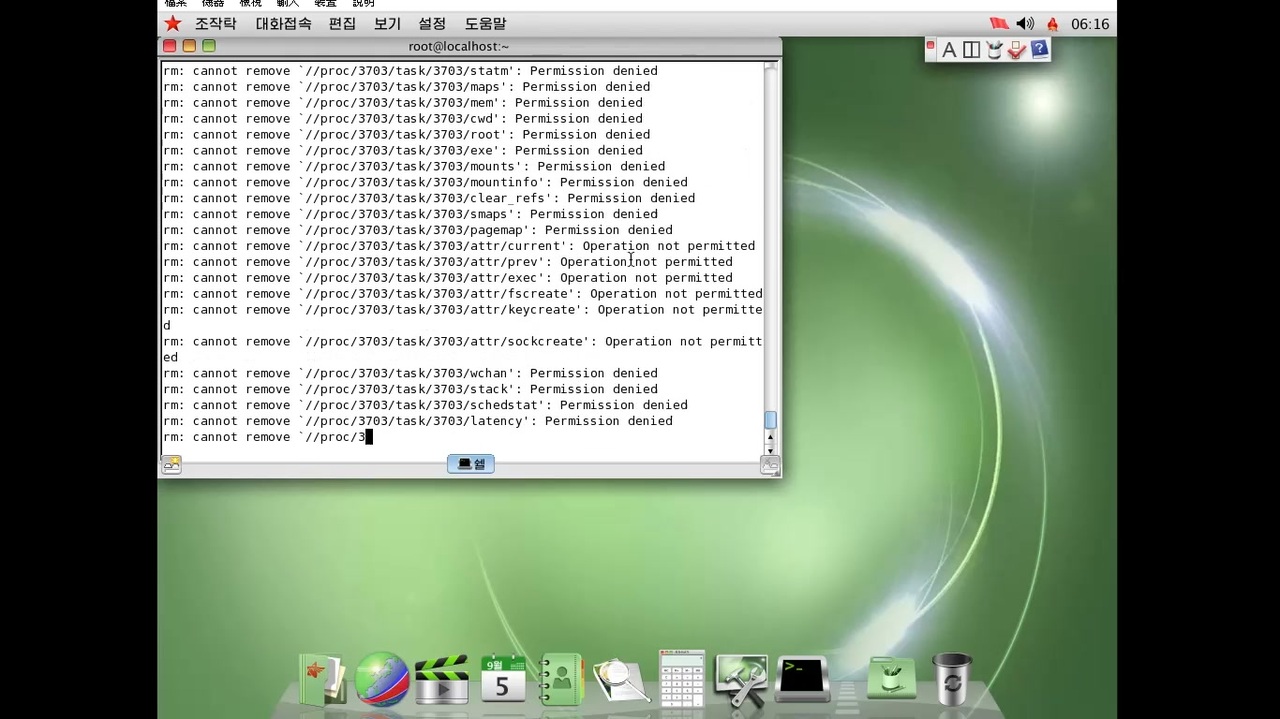
Task: Click the help book icon in the widget panel
Action: [x=1038, y=49]
